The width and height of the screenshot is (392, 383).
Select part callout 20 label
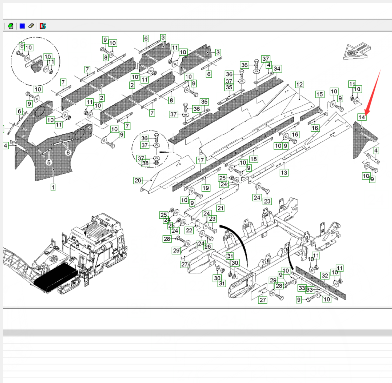coord(138,180)
